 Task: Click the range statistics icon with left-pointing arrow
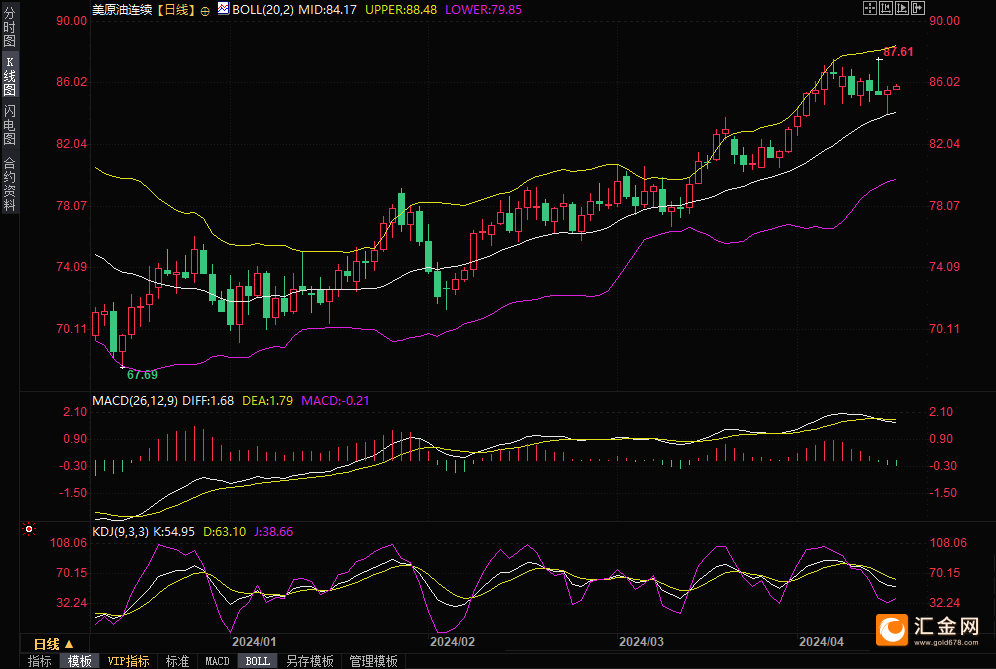884,8
